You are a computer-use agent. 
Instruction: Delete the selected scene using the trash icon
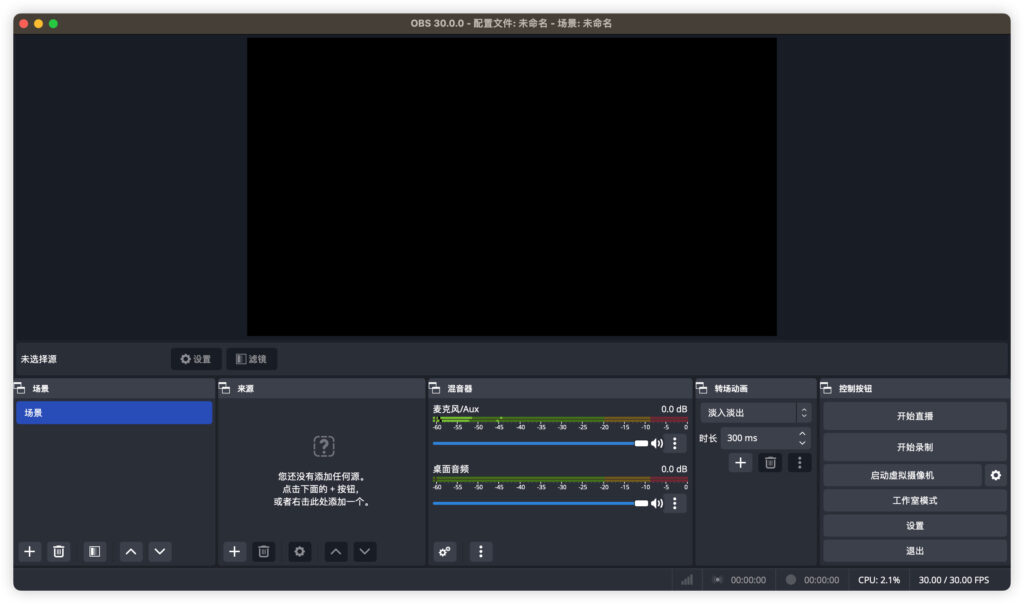coord(59,551)
